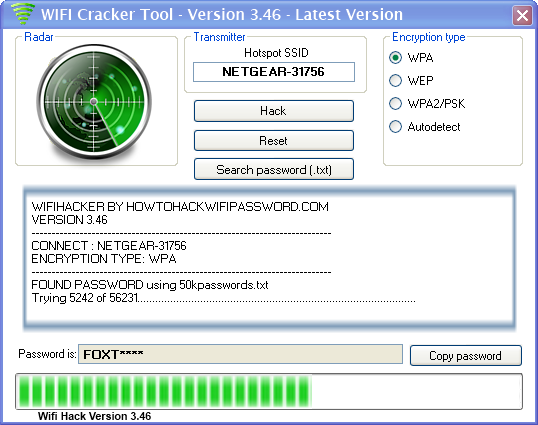Click the green radar display image
538x425 pixels.
click(94, 102)
